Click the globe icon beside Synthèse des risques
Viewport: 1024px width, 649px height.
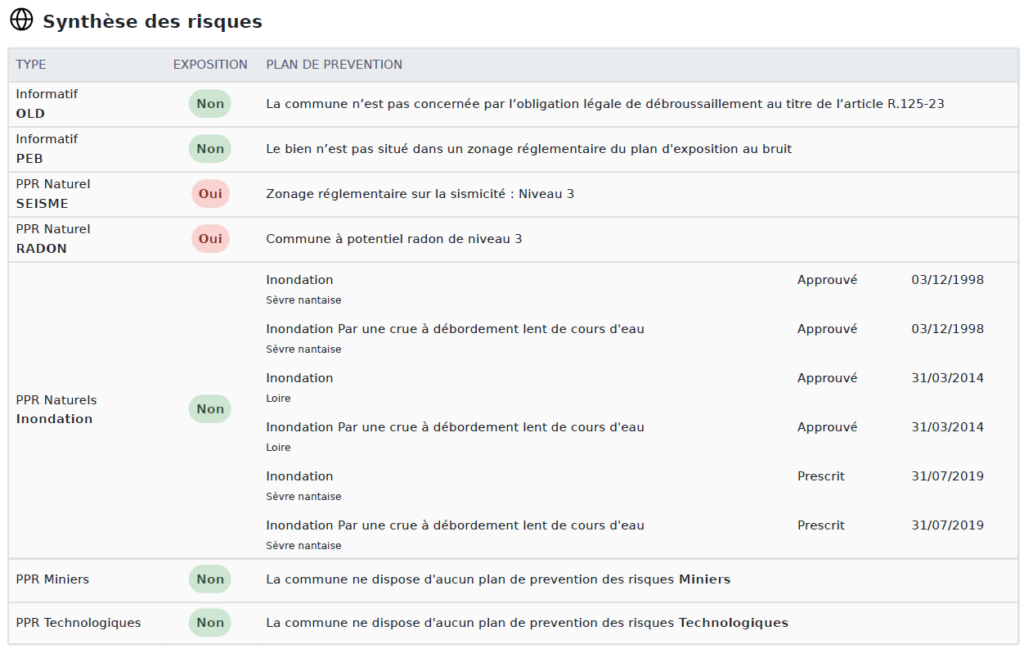[21, 20]
